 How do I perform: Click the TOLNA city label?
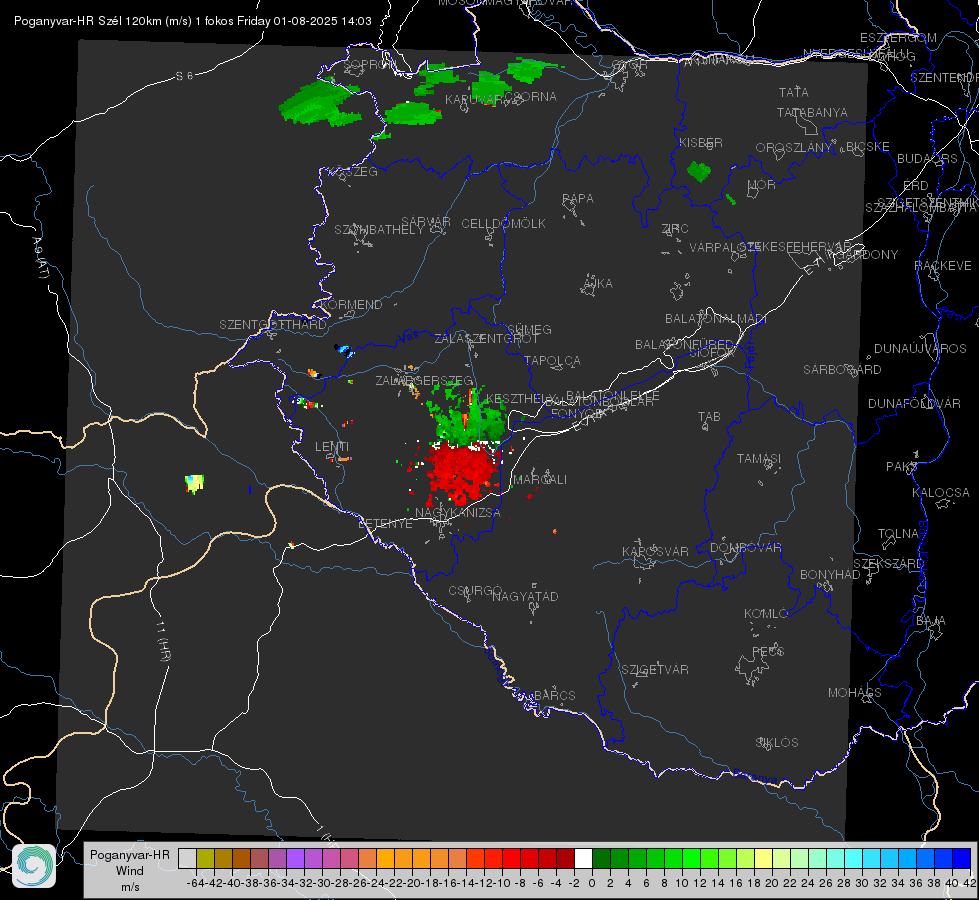898,533
